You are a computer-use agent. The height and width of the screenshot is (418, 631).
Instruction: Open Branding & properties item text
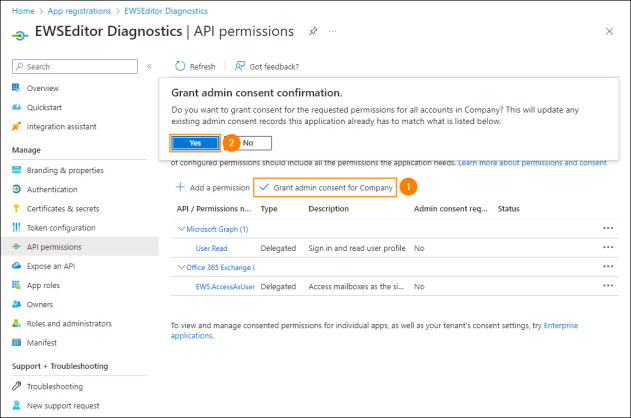click(x=65, y=171)
